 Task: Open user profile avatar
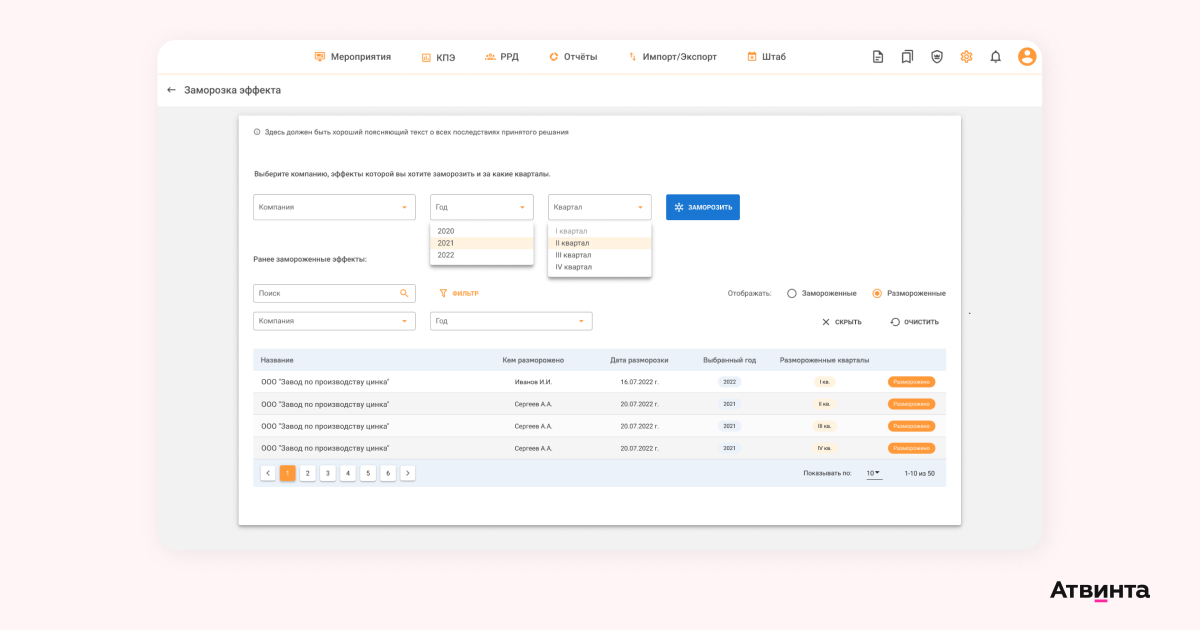pyautogui.click(x=1027, y=57)
